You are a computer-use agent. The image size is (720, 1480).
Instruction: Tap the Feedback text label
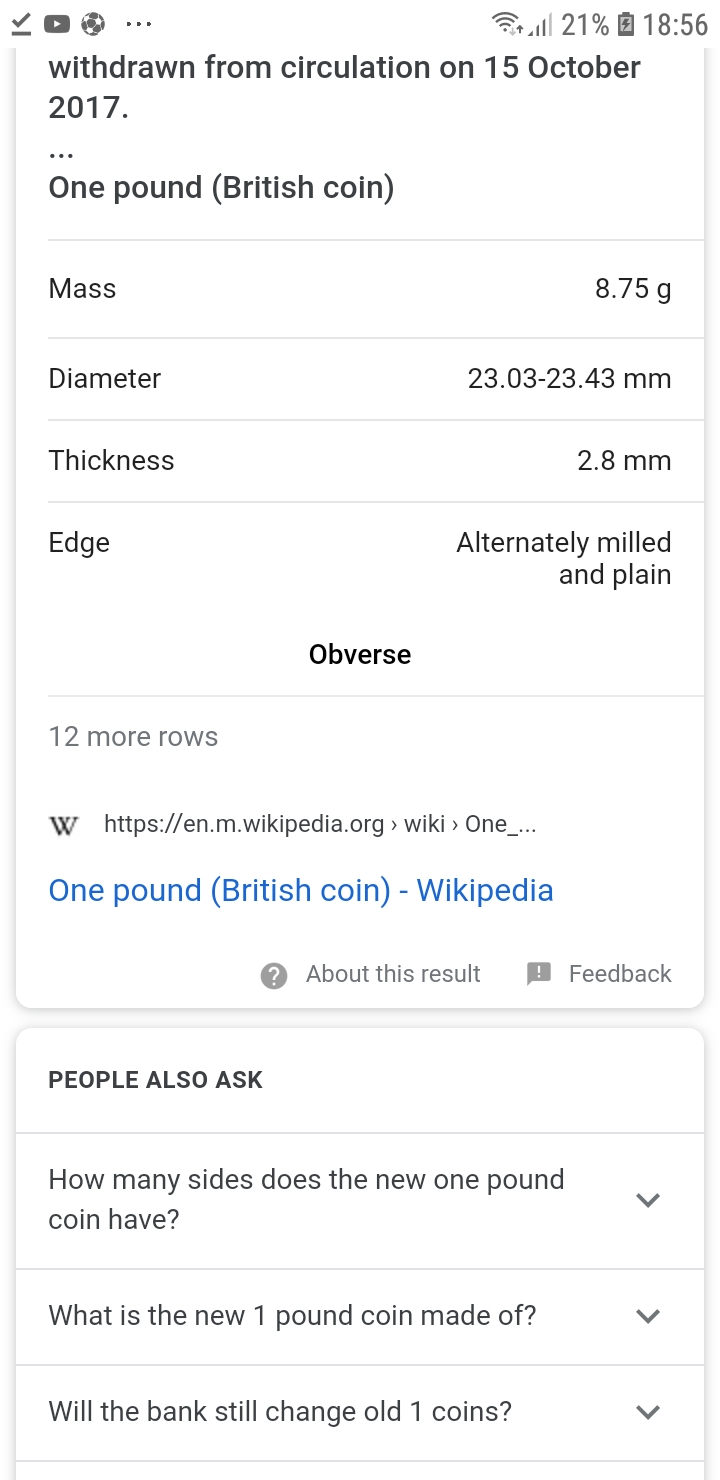[x=620, y=974]
